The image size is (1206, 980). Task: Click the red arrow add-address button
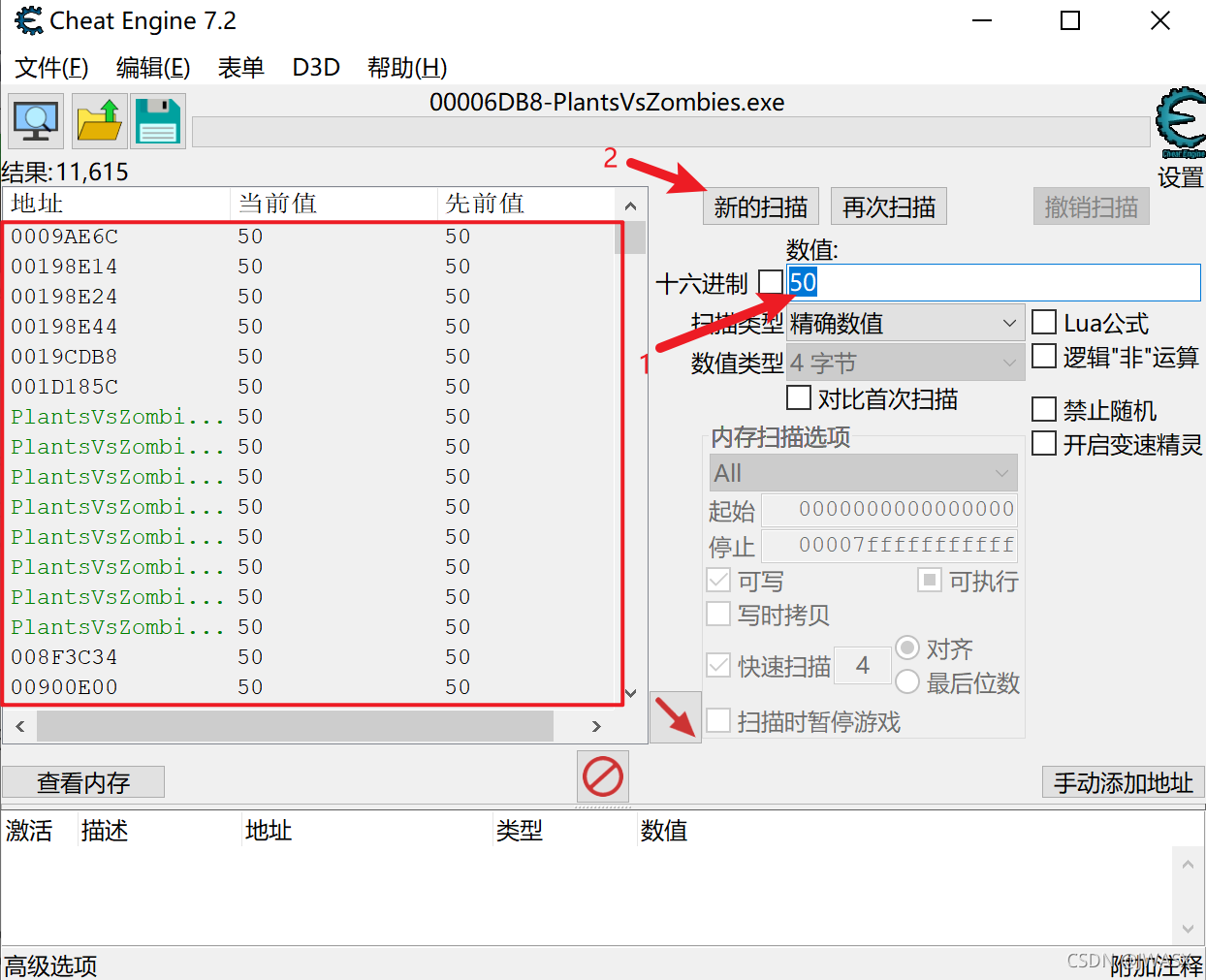(x=676, y=717)
